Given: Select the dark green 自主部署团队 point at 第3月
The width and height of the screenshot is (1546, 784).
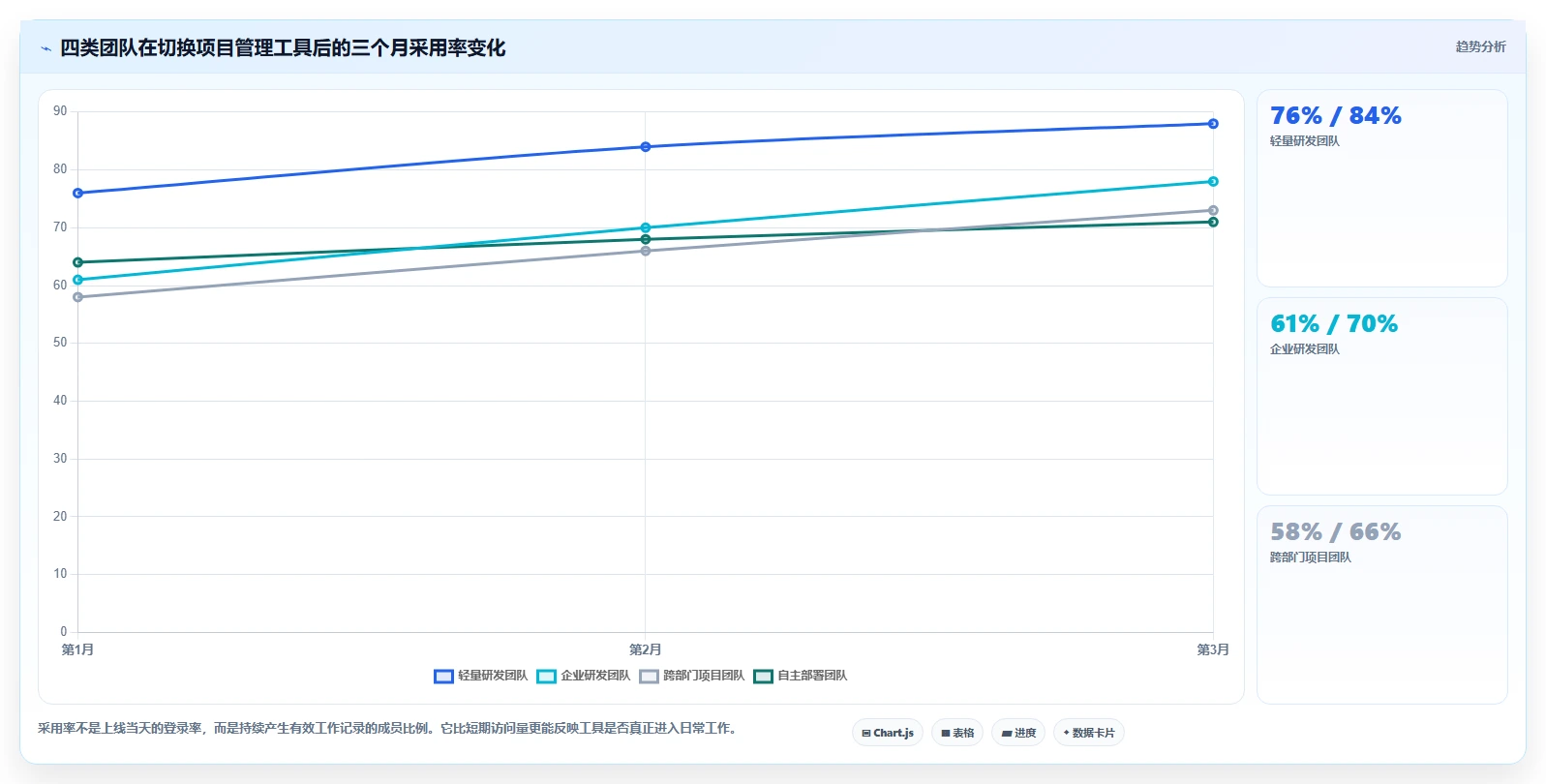Looking at the screenshot, I should tap(1213, 222).
